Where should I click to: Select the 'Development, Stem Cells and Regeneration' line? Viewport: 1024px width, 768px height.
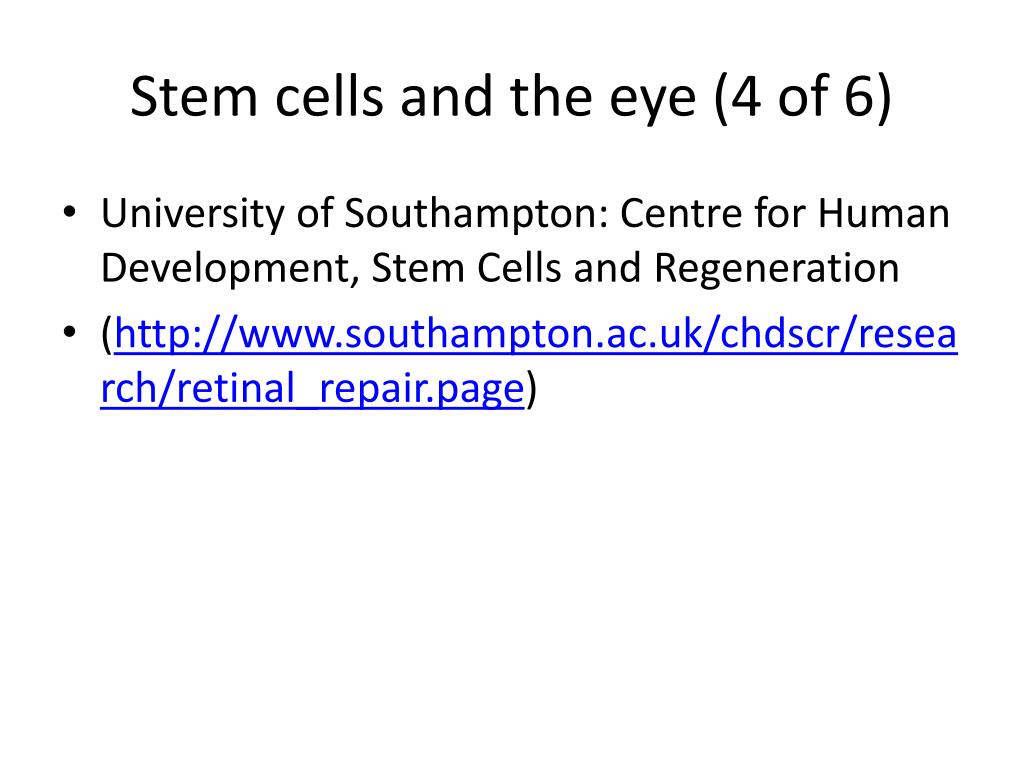click(x=500, y=268)
